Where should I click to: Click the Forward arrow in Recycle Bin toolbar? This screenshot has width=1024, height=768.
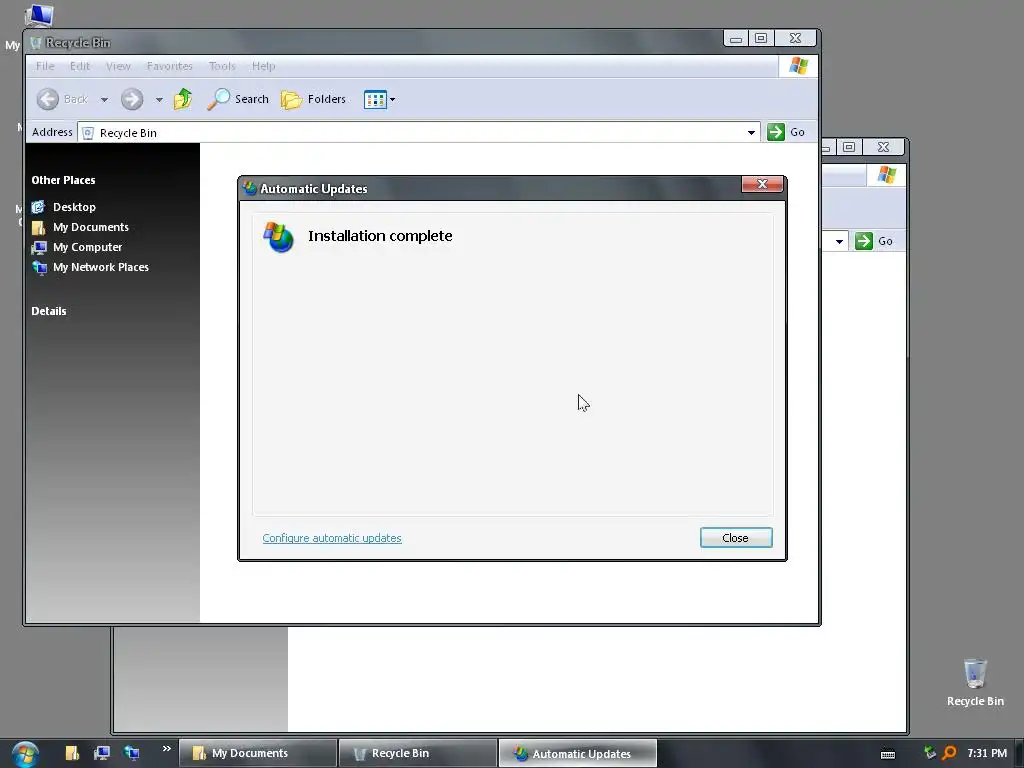pyautogui.click(x=132, y=99)
